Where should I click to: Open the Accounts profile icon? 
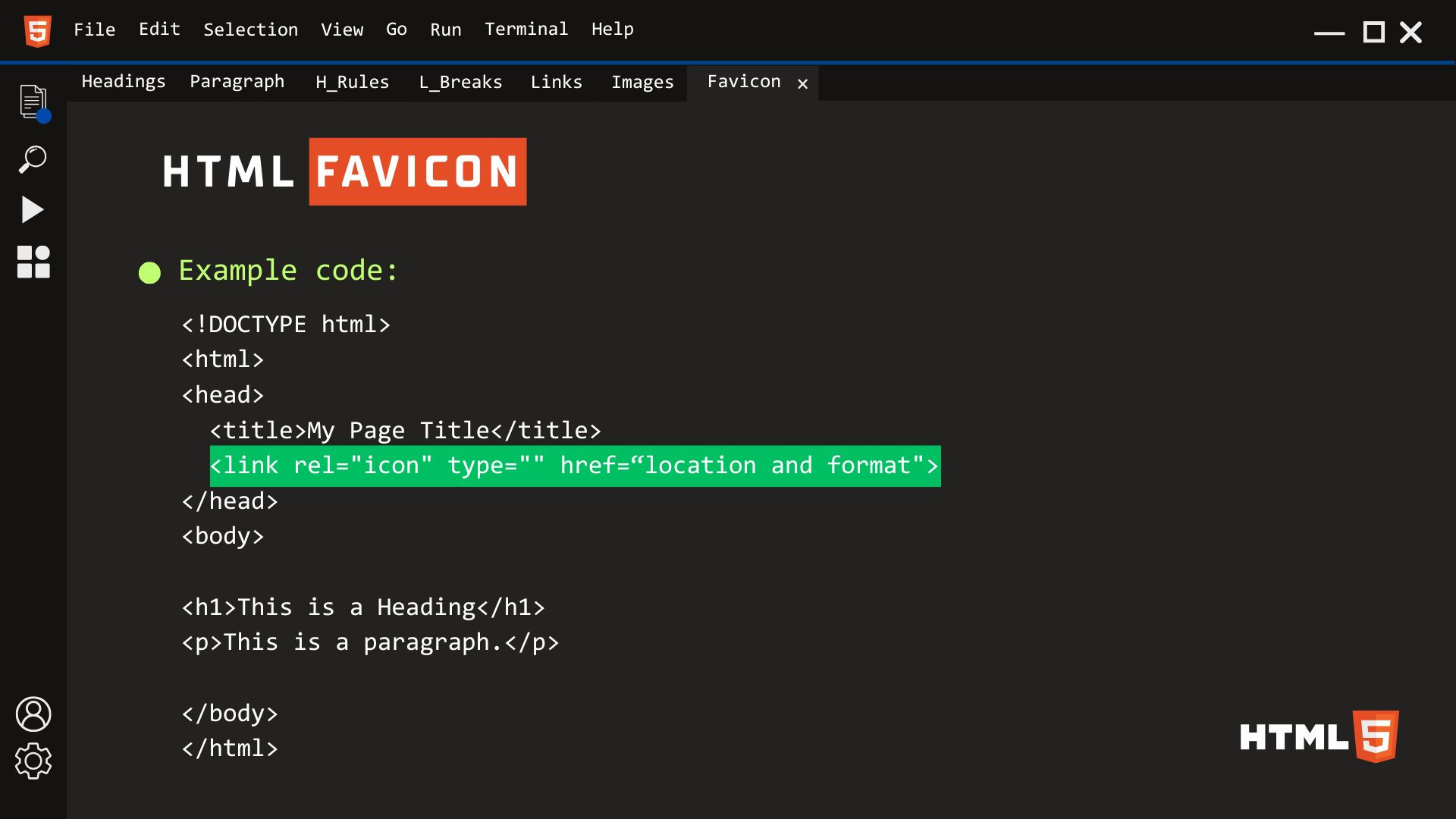(33, 714)
